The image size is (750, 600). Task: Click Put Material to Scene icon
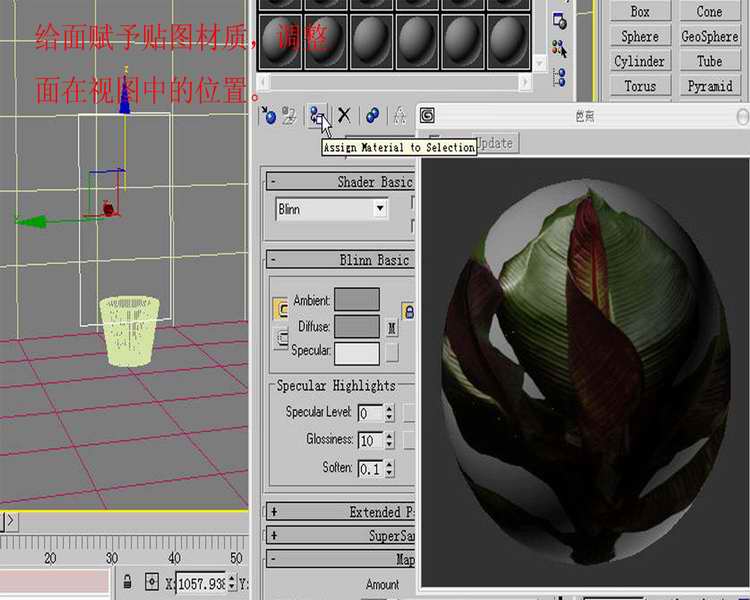[290, 115]
